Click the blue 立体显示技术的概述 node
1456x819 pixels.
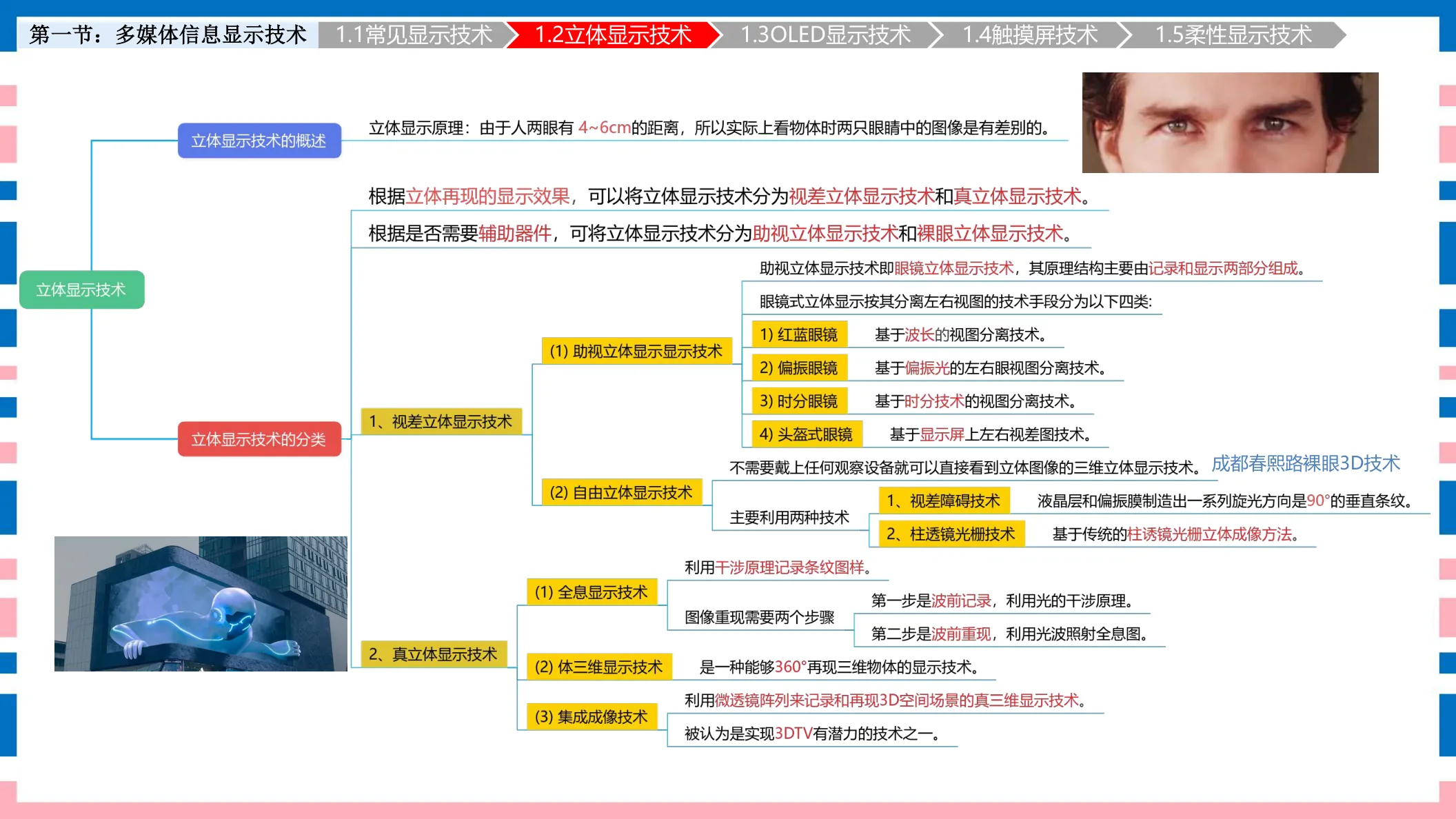[259, 141]
